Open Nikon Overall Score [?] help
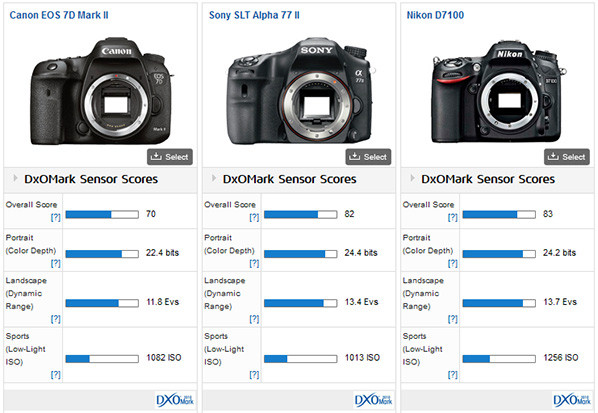Screen dimensions: 598x413 point(453,217)
